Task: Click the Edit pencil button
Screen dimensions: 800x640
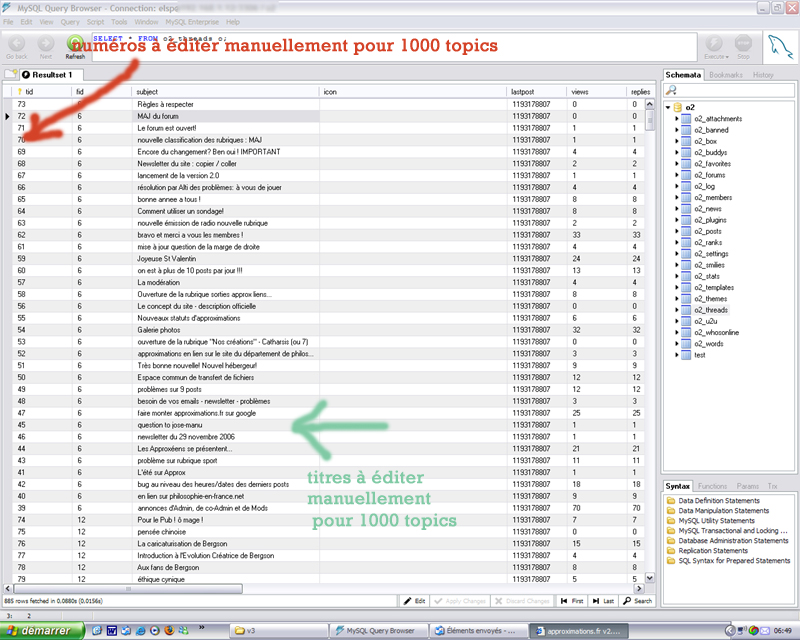Action: [414, 601]
